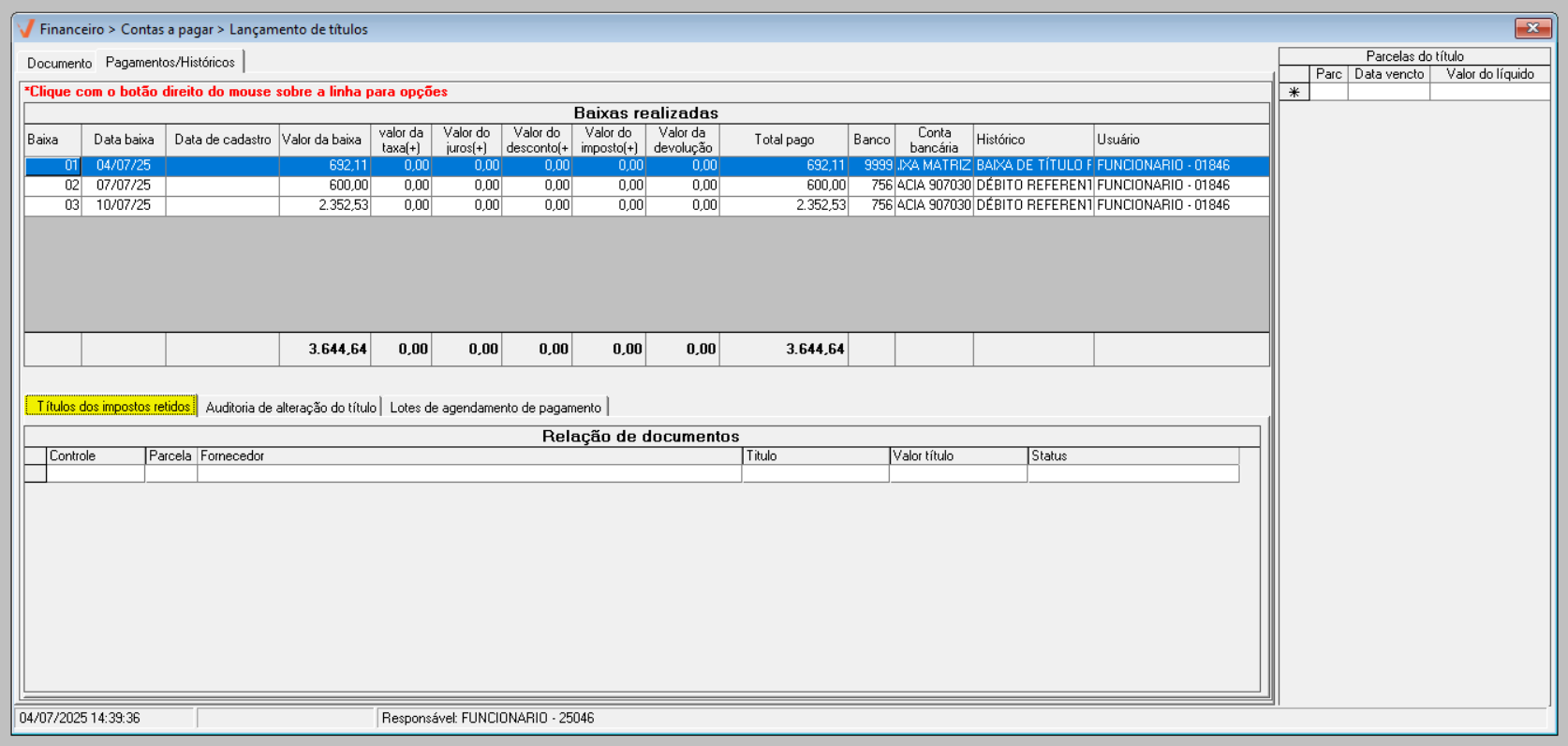Click the row selector in Relação de documentos
The width and height of the screenshot is (1568, 746).
[x=35, y=474]
